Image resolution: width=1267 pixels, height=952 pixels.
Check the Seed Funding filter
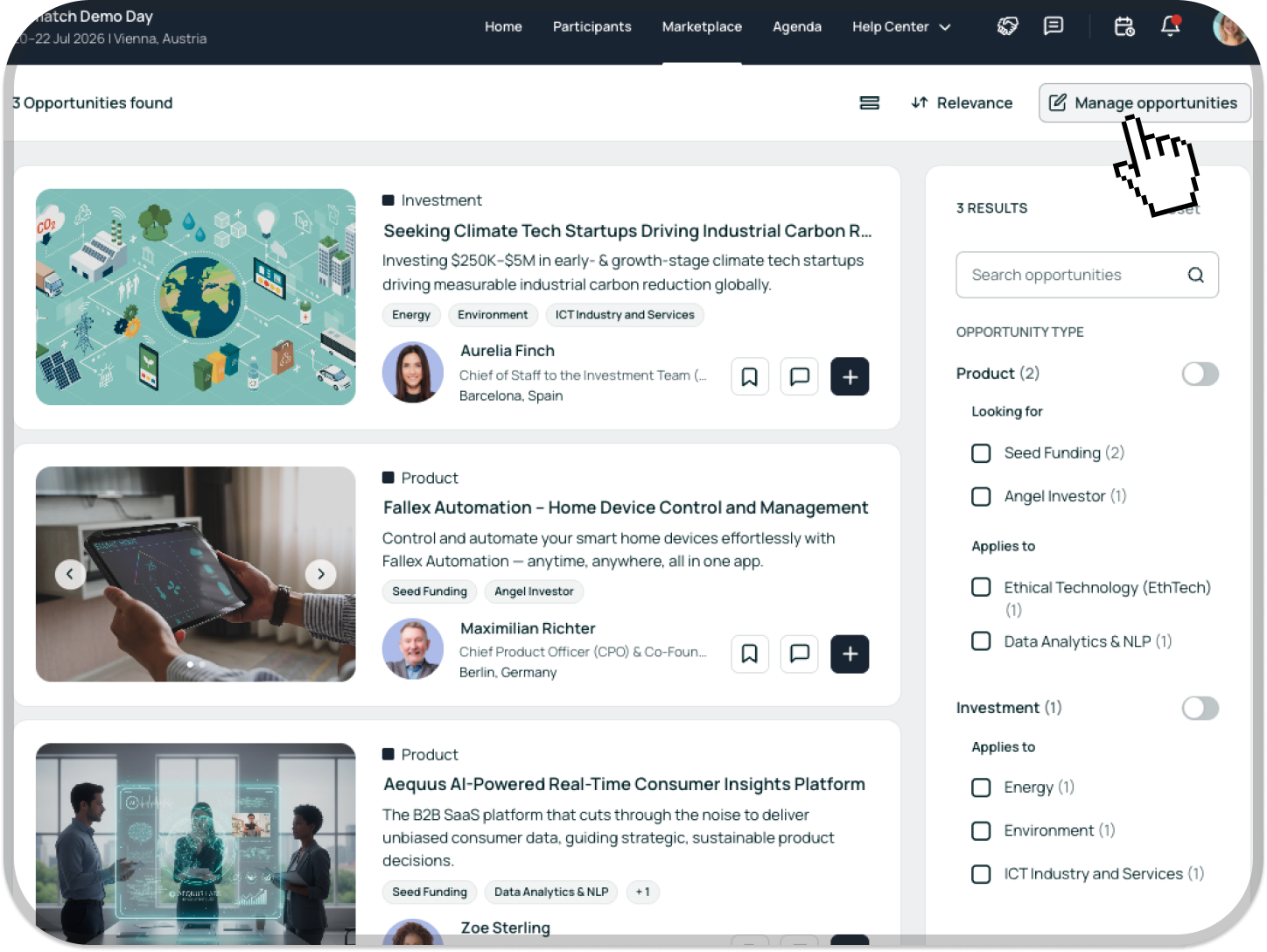point(981,453)
